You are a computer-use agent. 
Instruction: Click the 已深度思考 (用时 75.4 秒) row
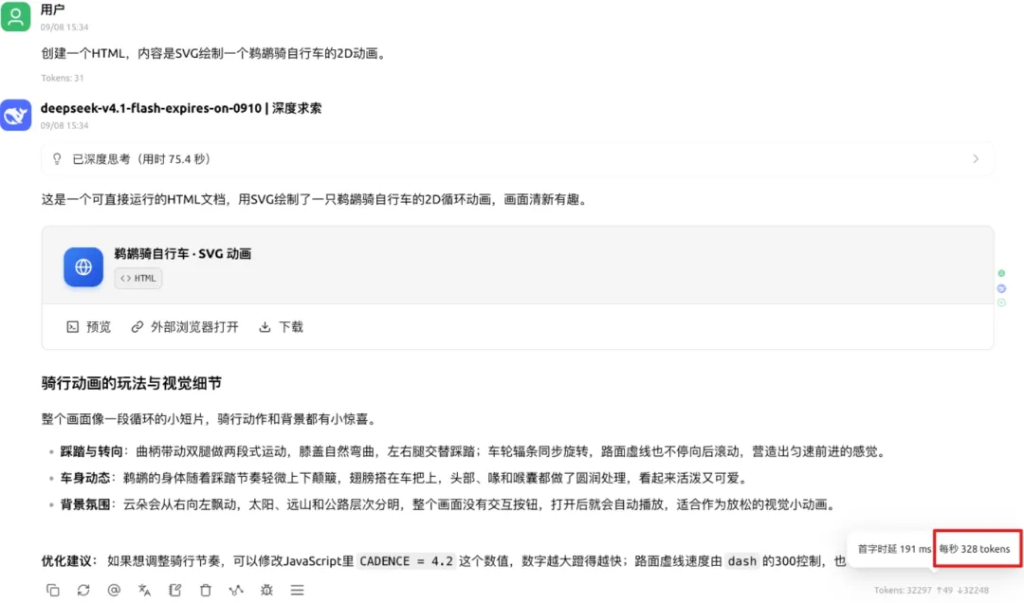tap(517, 159)
